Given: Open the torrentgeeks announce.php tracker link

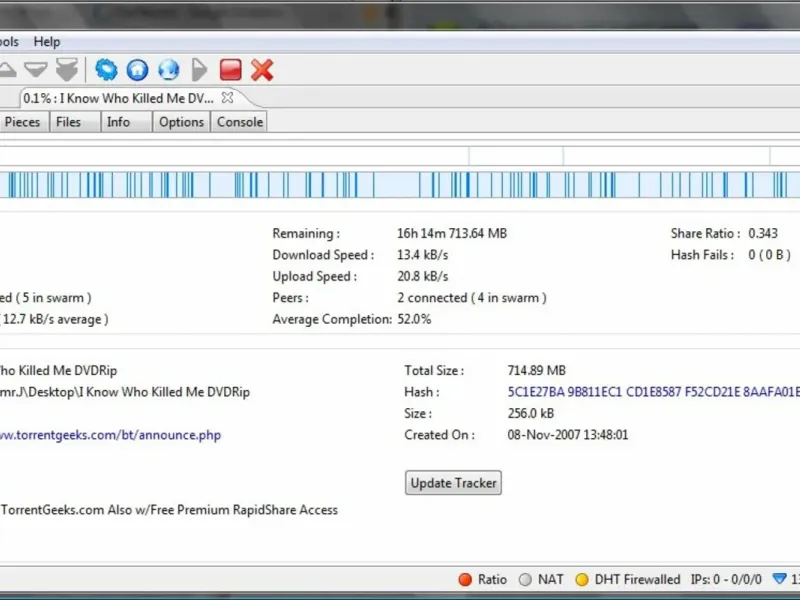Looking at the screenshot, I should (110, 435).
